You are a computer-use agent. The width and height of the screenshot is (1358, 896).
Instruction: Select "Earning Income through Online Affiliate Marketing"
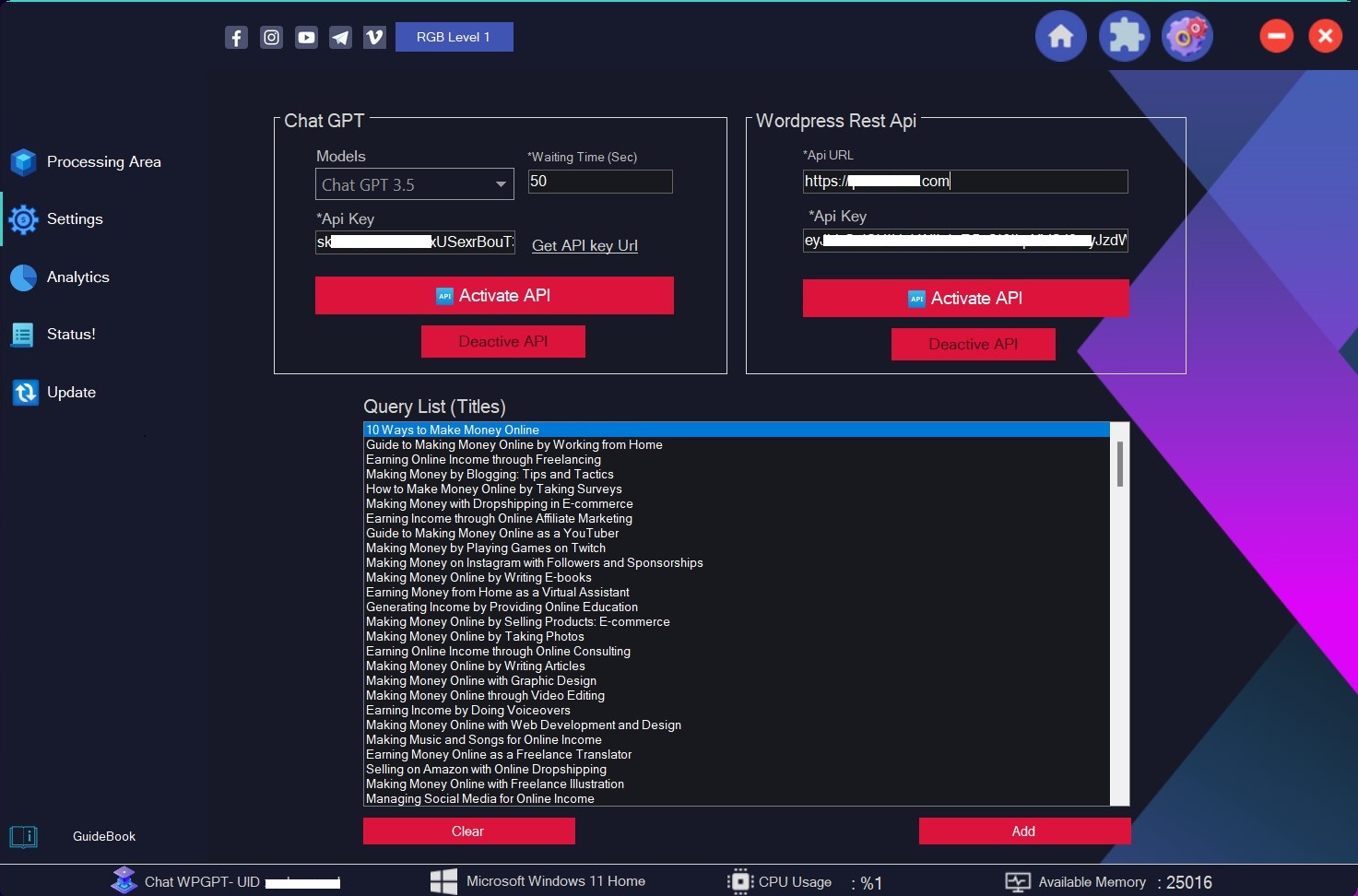tap(737, 518)
